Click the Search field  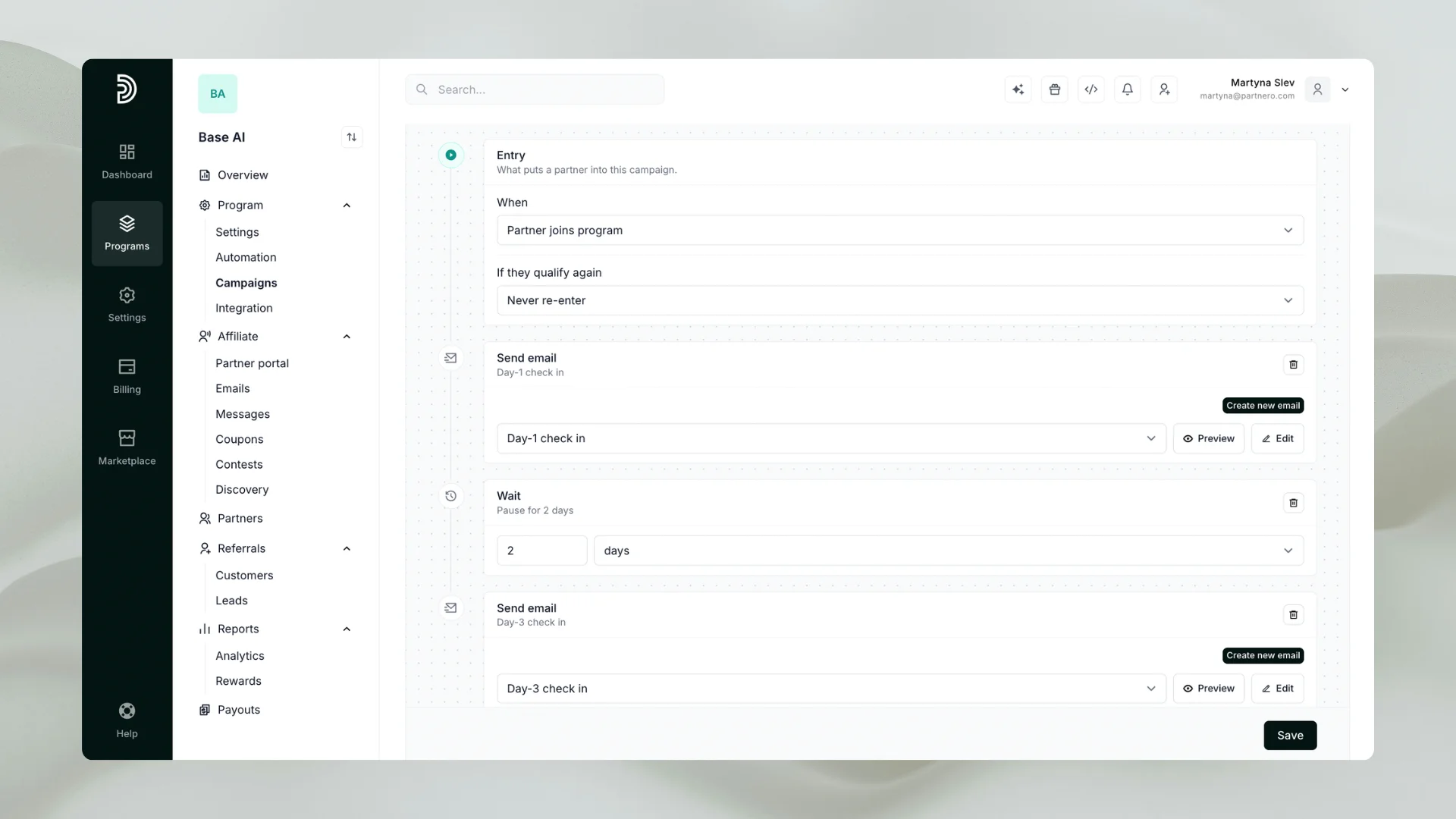pos(535,89)
